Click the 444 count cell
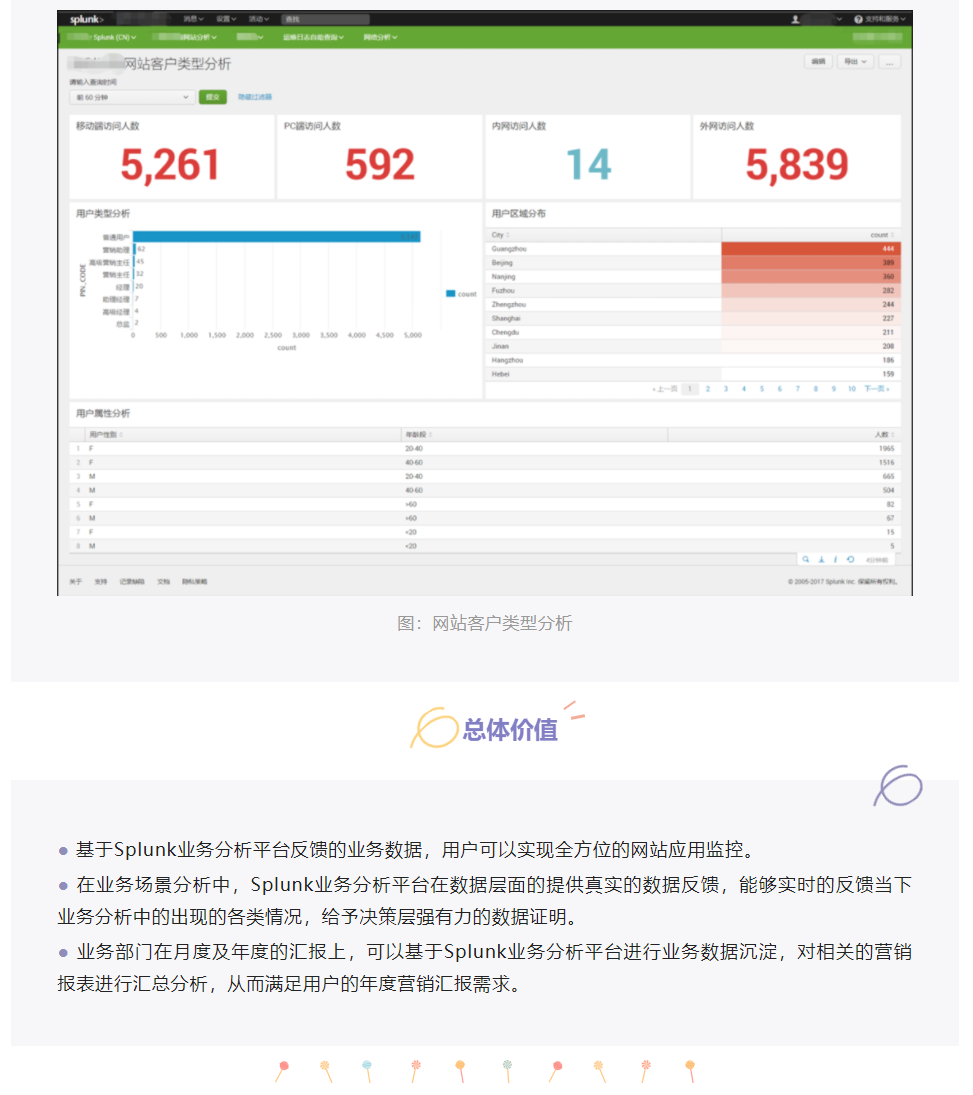This screenshot has width=973, height=1095. coord(811,249)
